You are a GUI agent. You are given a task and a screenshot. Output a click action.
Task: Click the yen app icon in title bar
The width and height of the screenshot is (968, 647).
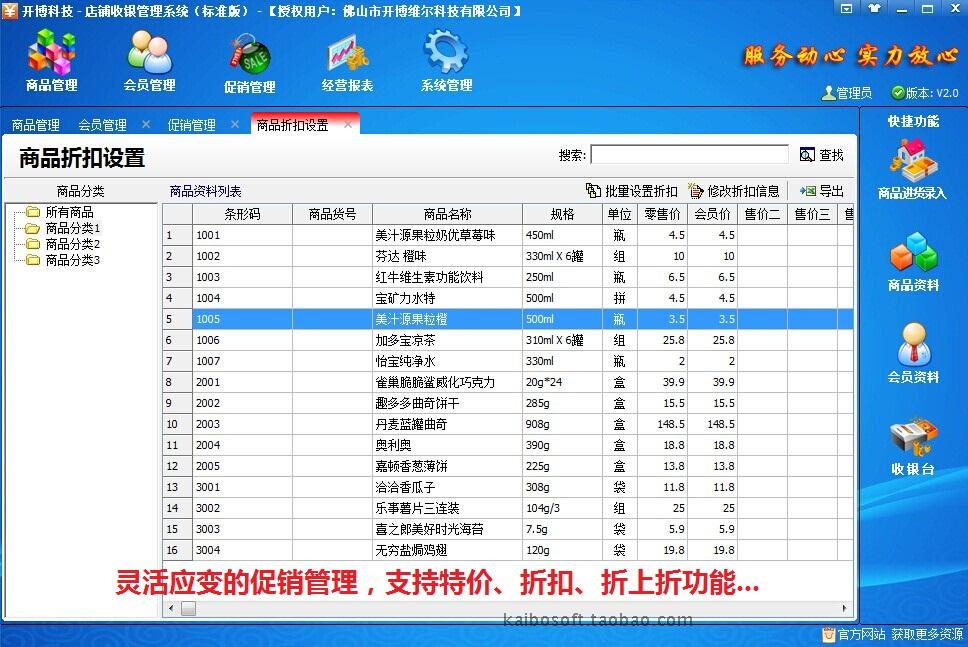click(x=10, y=10)
